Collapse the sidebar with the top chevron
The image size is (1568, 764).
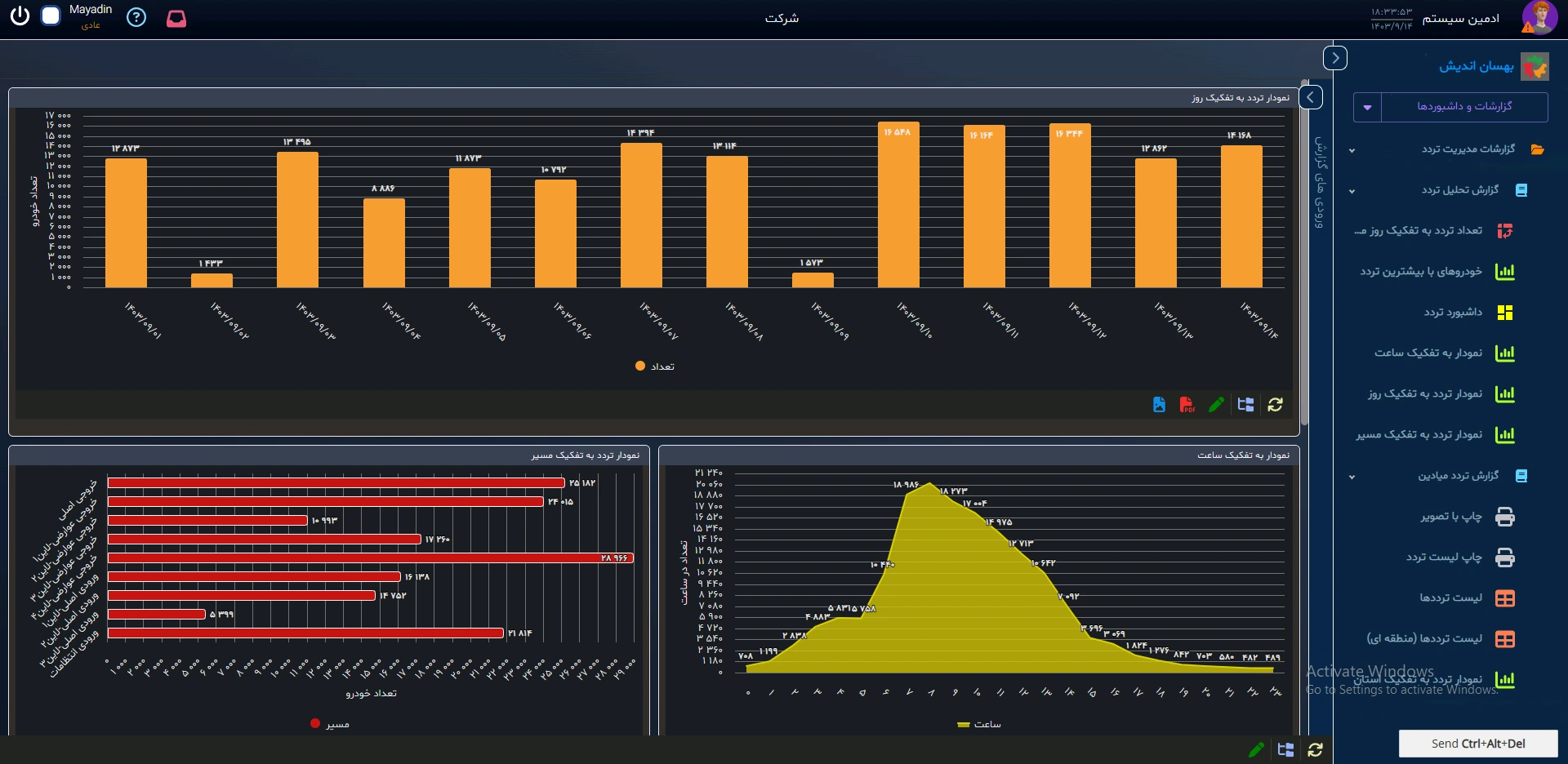(1335, 58)
